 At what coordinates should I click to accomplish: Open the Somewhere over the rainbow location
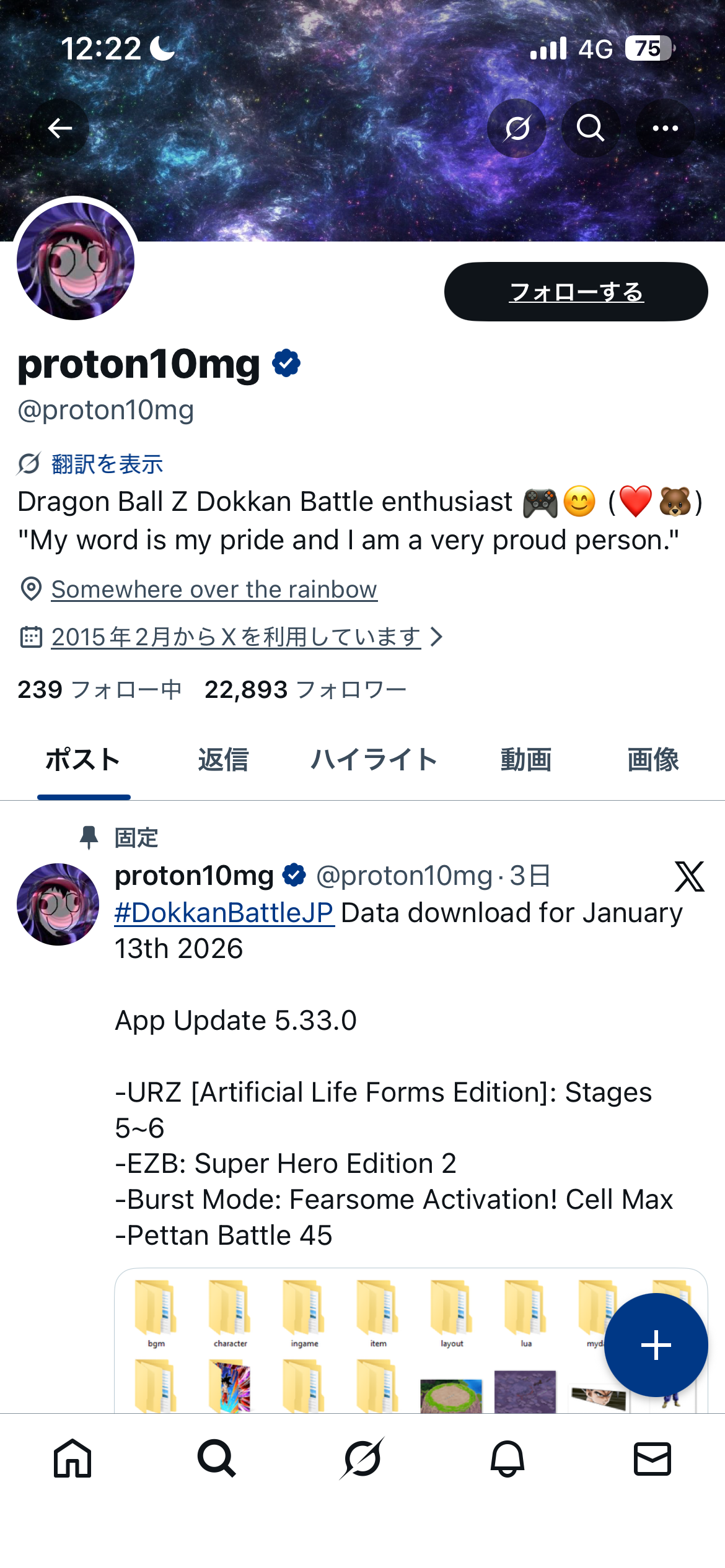[x=214, y=590]
